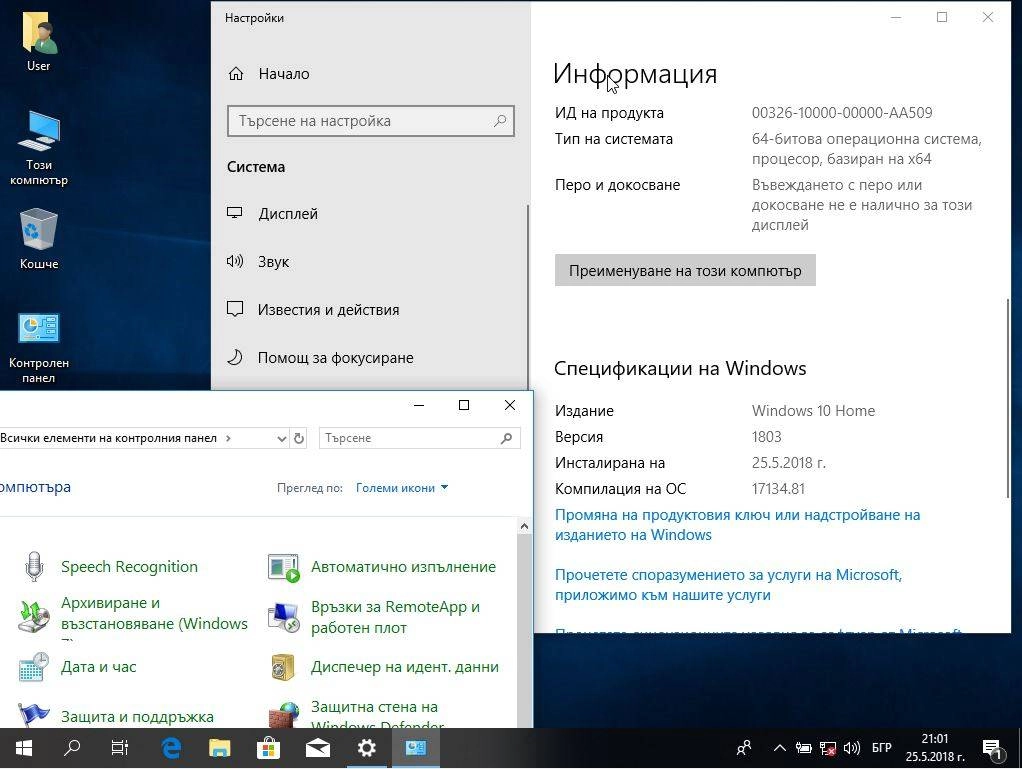Screen dimensions: 1022x769
Task: Open taskbar search magnifier
Action: (x=72, y=748)
